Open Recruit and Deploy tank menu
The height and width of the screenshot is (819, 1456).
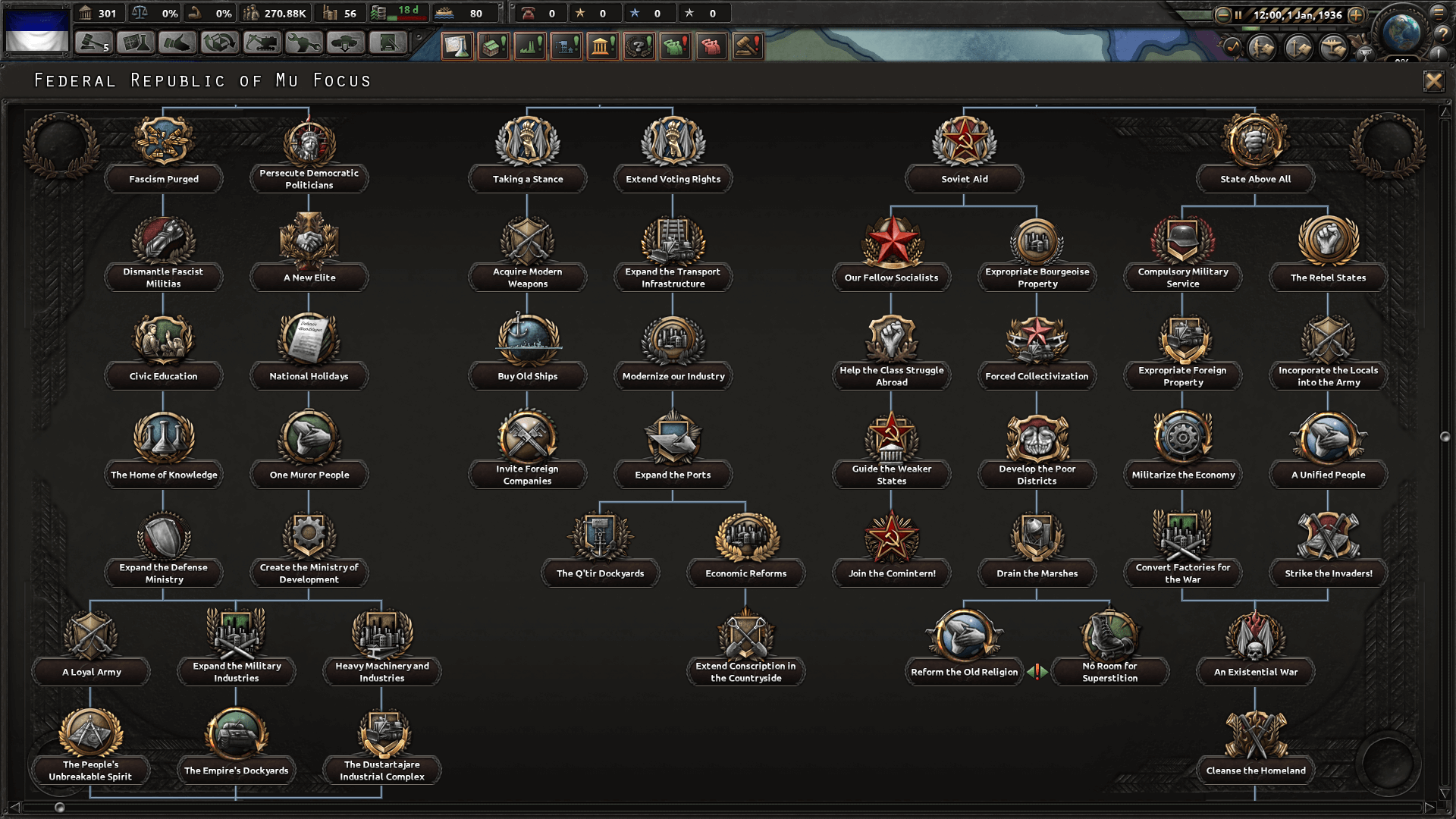(345, 43)
